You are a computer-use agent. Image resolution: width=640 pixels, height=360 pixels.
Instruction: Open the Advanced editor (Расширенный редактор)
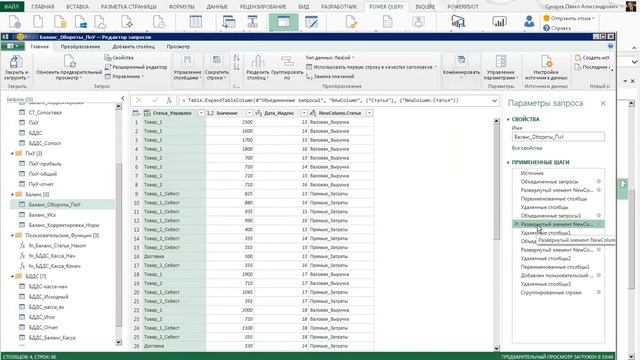[x=136, y=67]
